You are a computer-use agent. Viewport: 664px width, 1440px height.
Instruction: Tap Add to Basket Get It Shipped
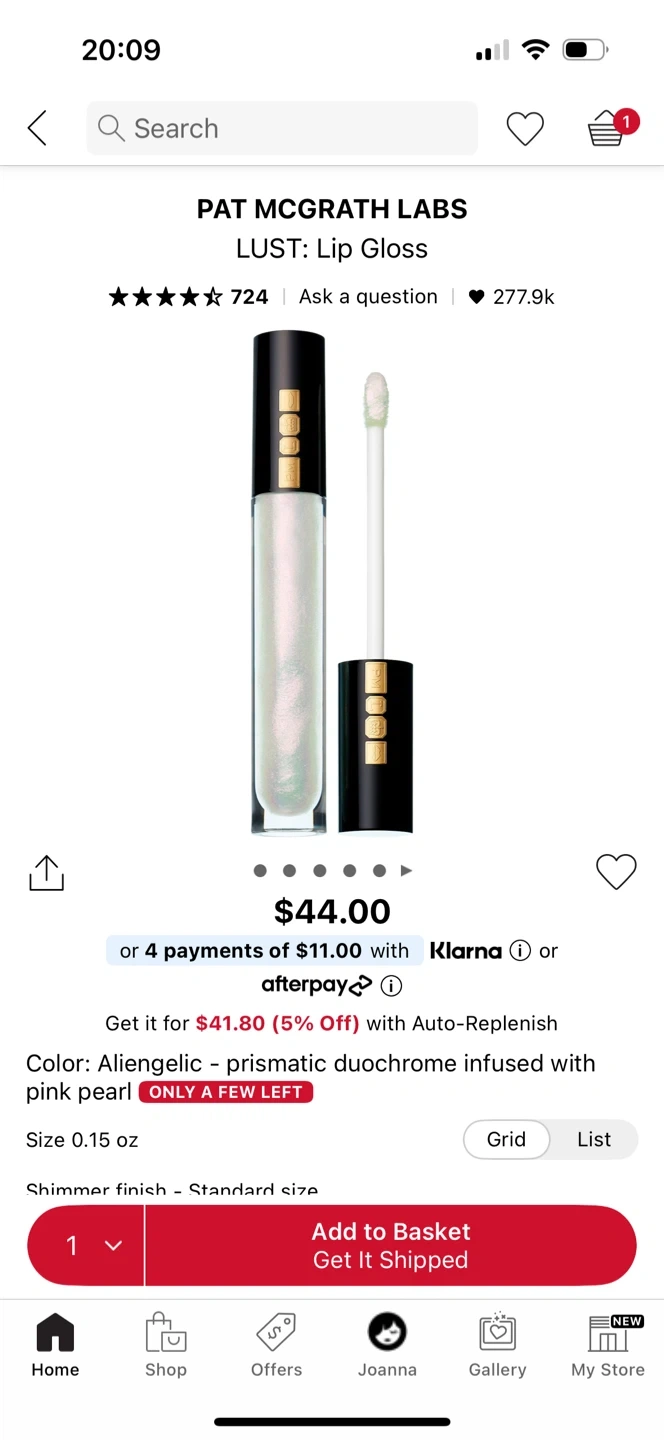pyautogui.click(x=391, y=1245)
